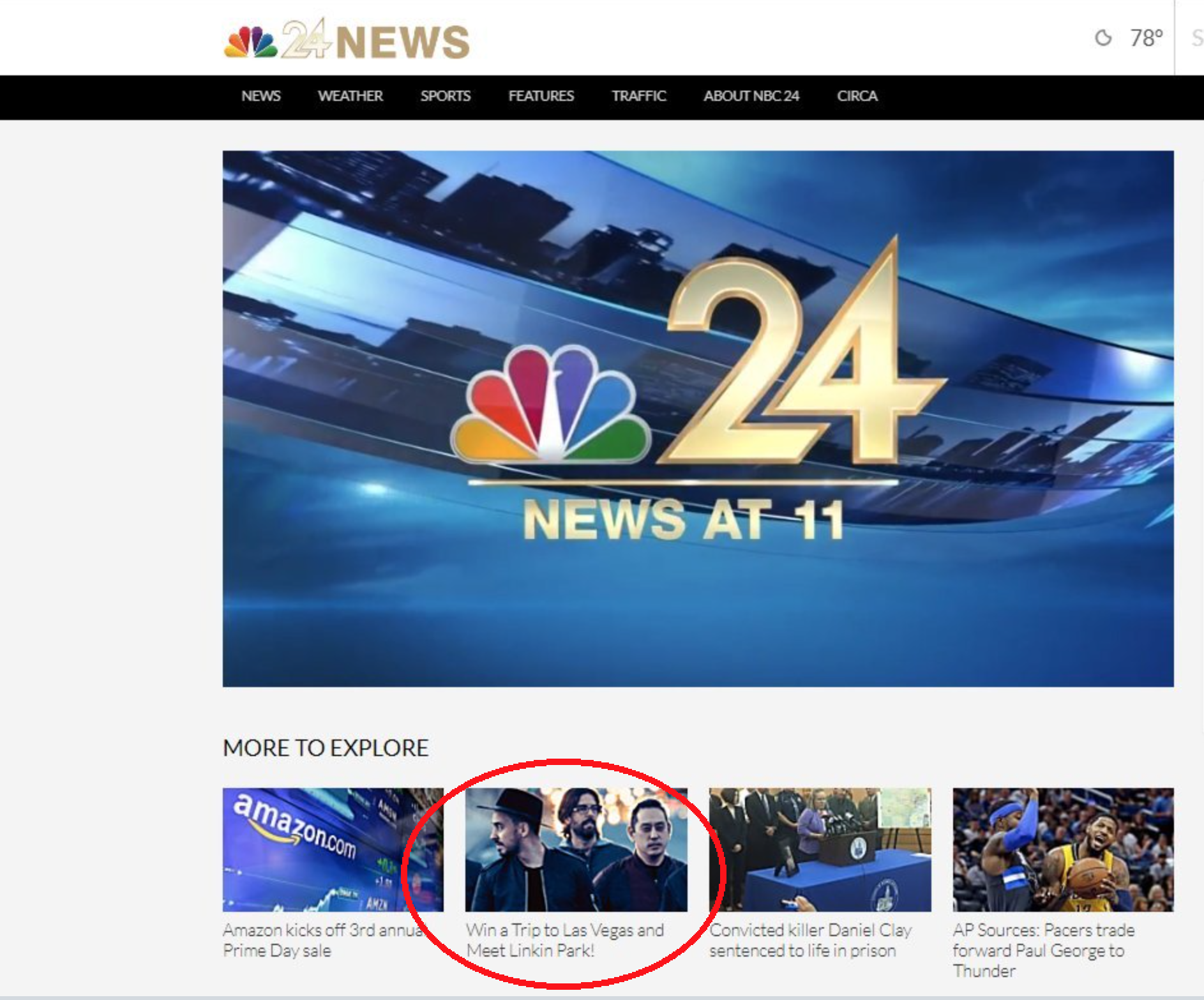The width and height of the screenshot is (1204, 1000).
Task: Open the Amazon.com stock ticker thumbnail
Action: coord(333,849)
